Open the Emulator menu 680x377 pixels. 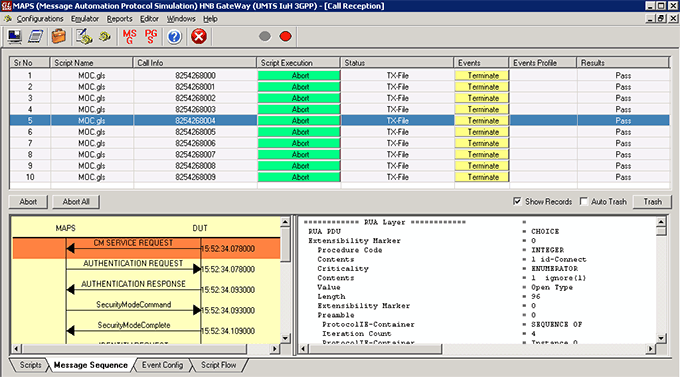pos(85,19)
